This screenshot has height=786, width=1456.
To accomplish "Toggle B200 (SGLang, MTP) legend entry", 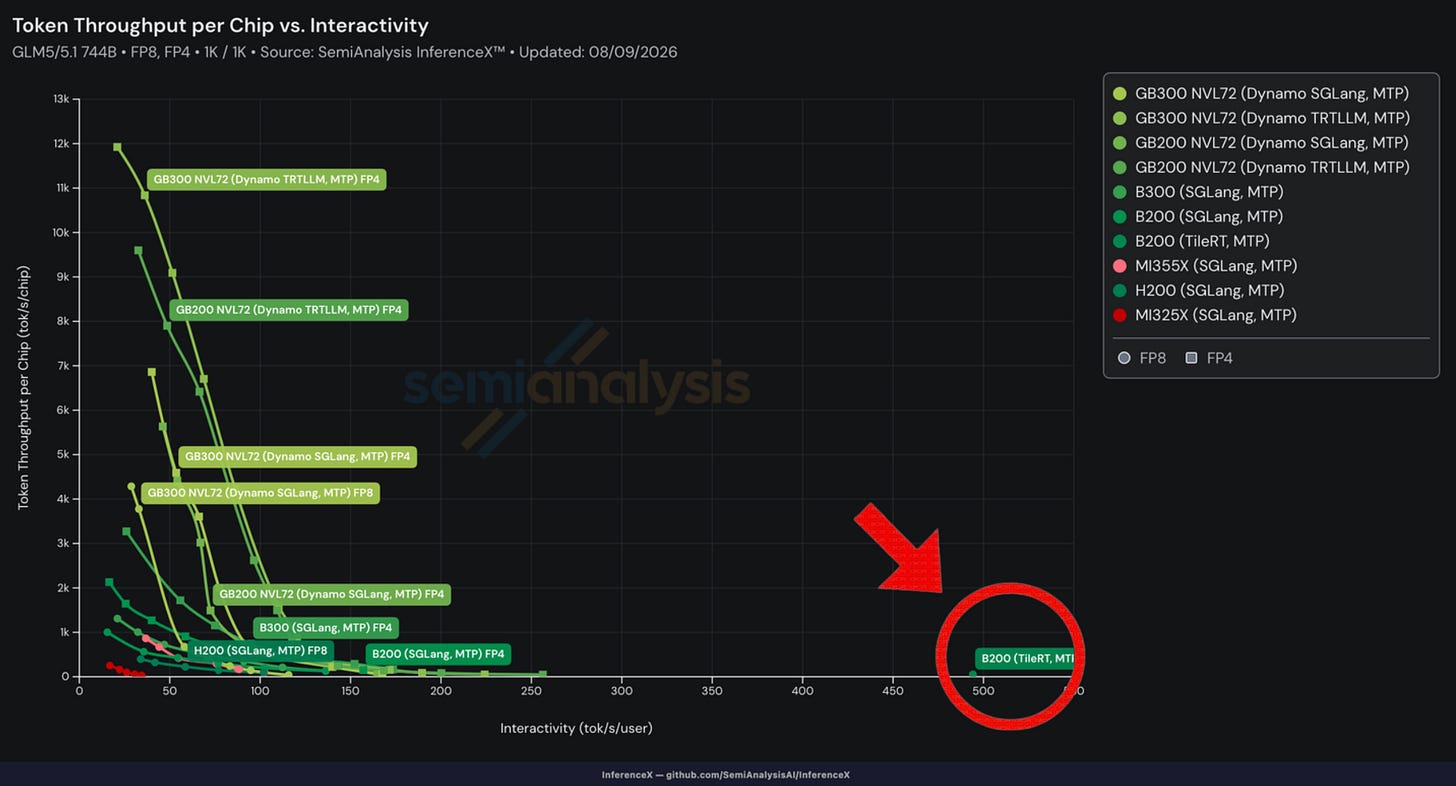I will tap(1198, 216).
